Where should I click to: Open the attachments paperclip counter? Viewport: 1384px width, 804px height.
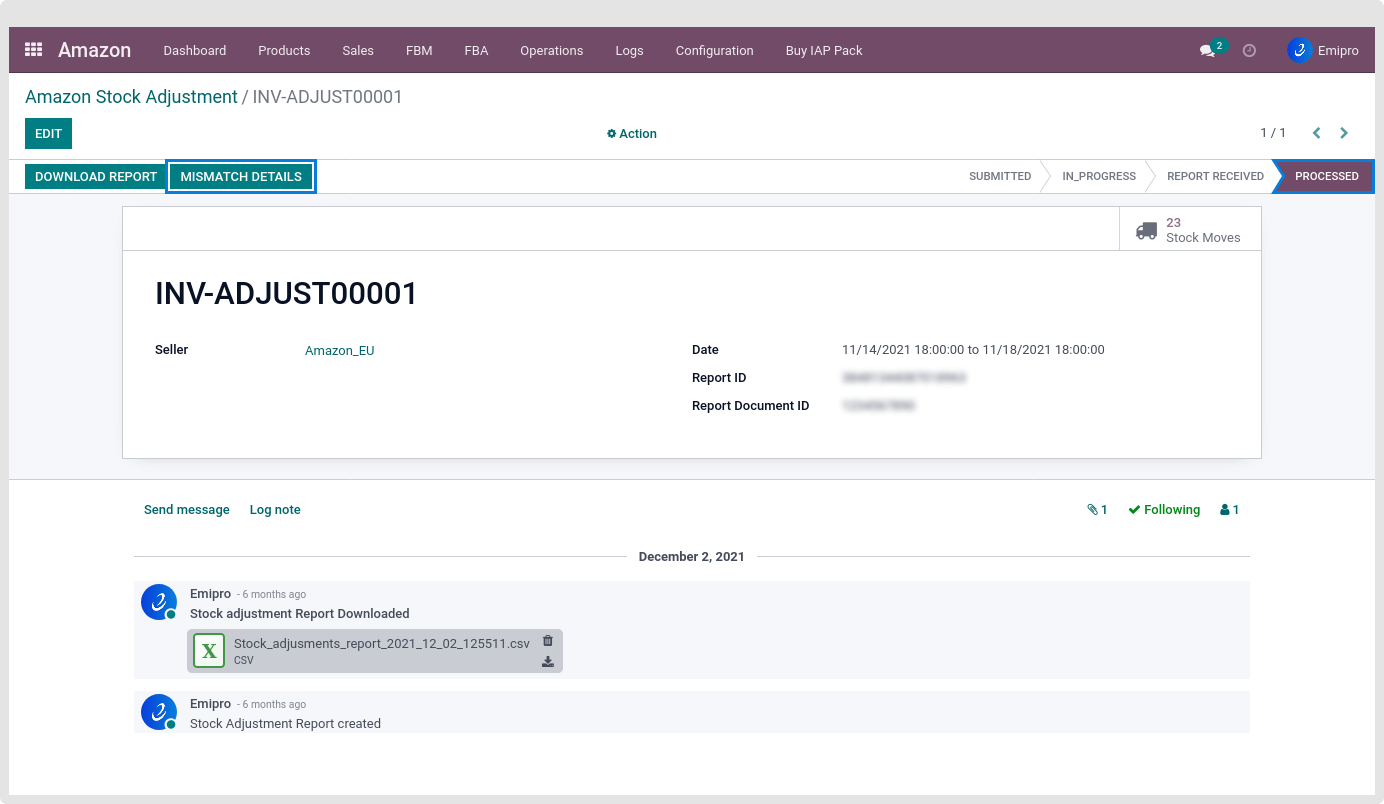pos(1097,510)
